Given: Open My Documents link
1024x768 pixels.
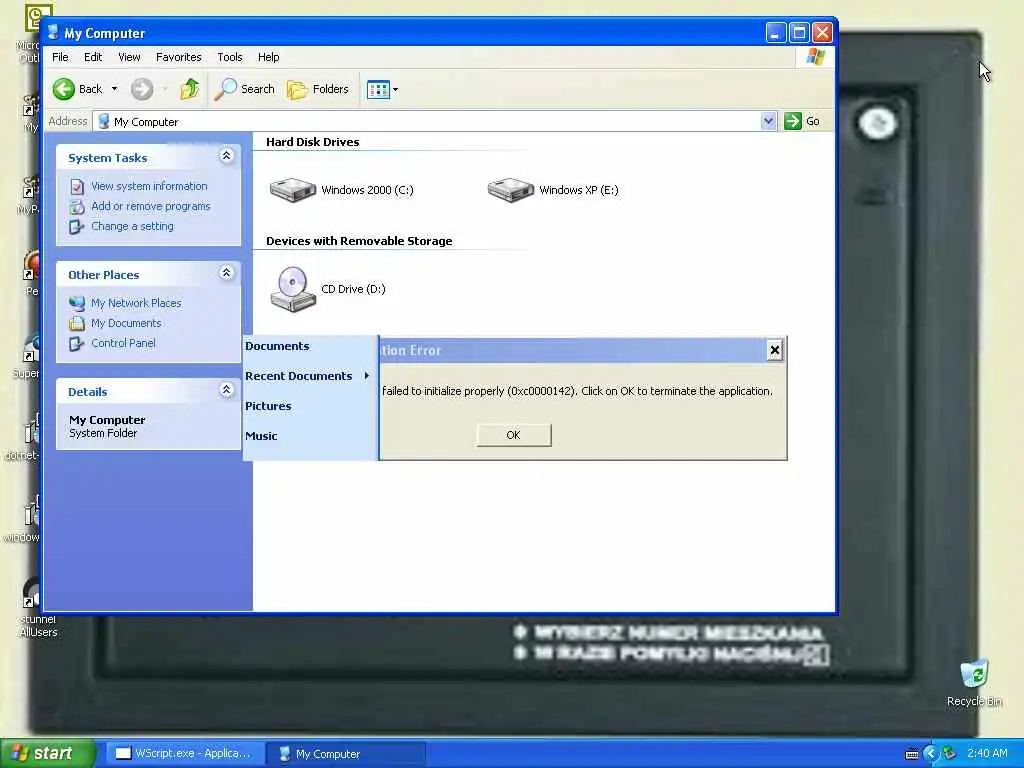Looking at the screenshot, I should [126, 323].
